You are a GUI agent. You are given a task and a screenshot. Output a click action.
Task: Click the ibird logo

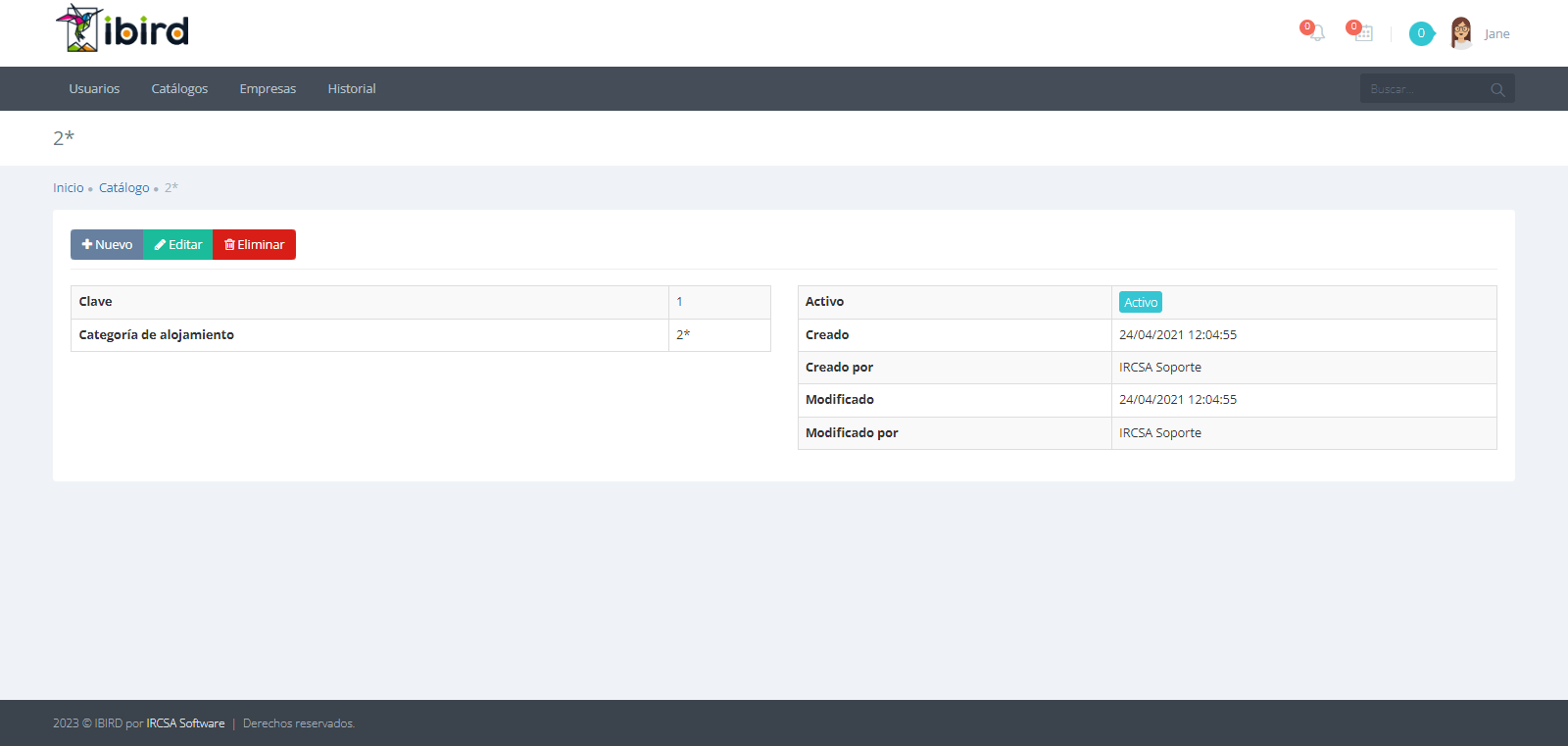pyautogui.click(x=122, y=28)
